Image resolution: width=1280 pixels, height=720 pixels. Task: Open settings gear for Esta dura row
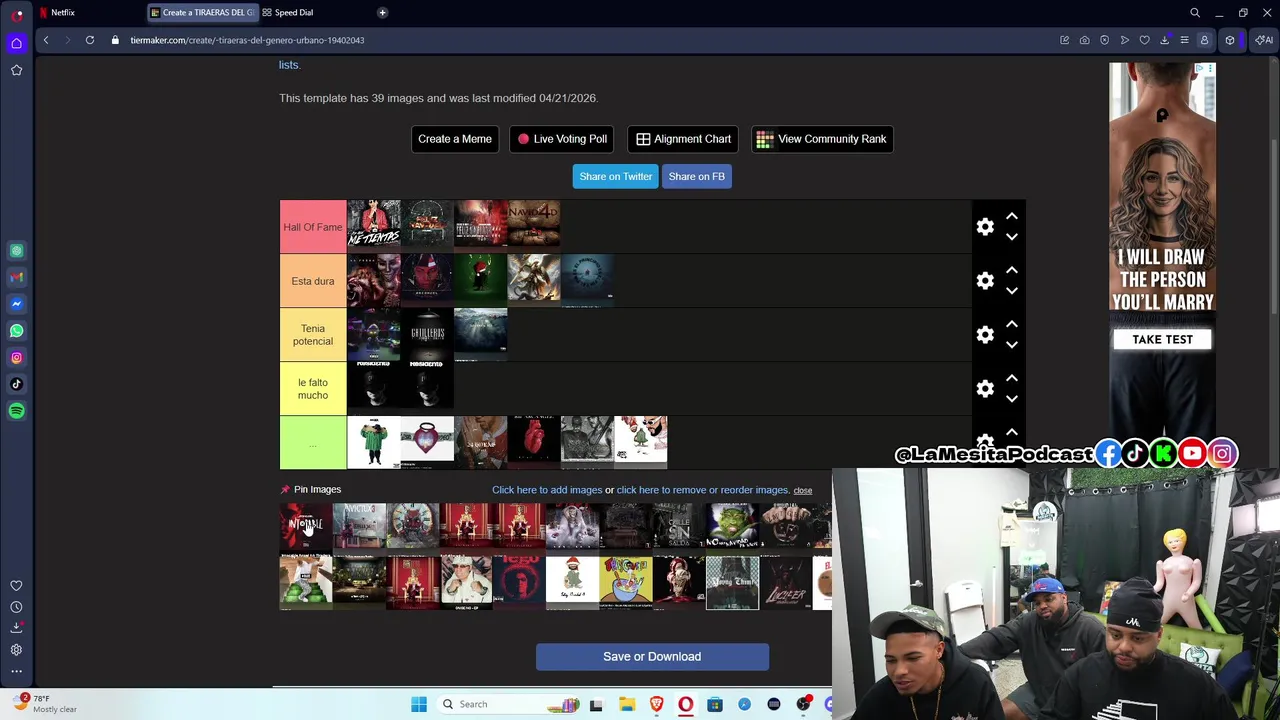click(x=985, y=281)
